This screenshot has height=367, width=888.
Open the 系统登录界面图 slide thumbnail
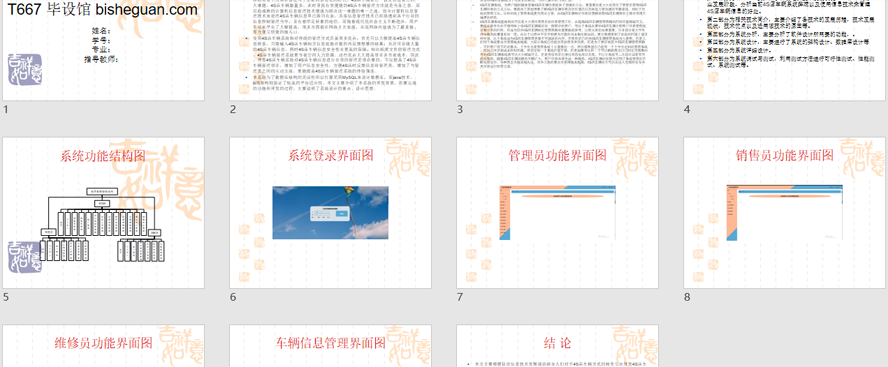click(330, 212)
